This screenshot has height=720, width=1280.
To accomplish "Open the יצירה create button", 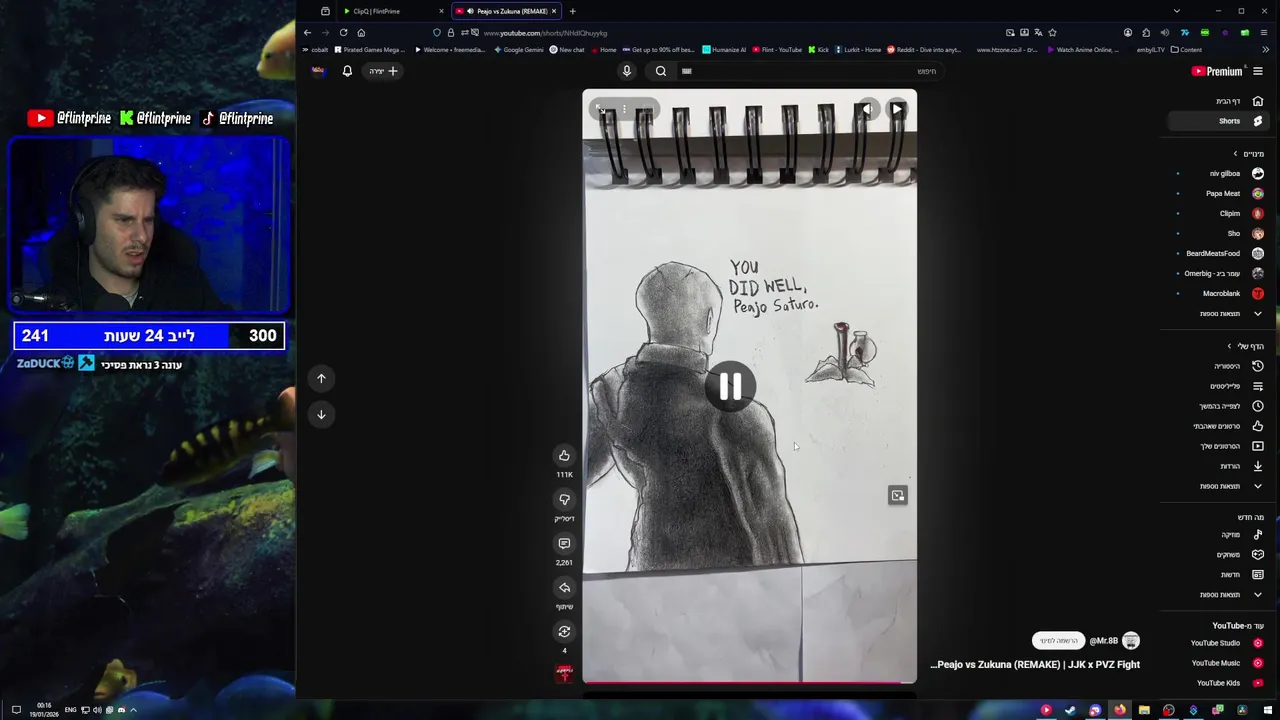I will coord(383,71).
